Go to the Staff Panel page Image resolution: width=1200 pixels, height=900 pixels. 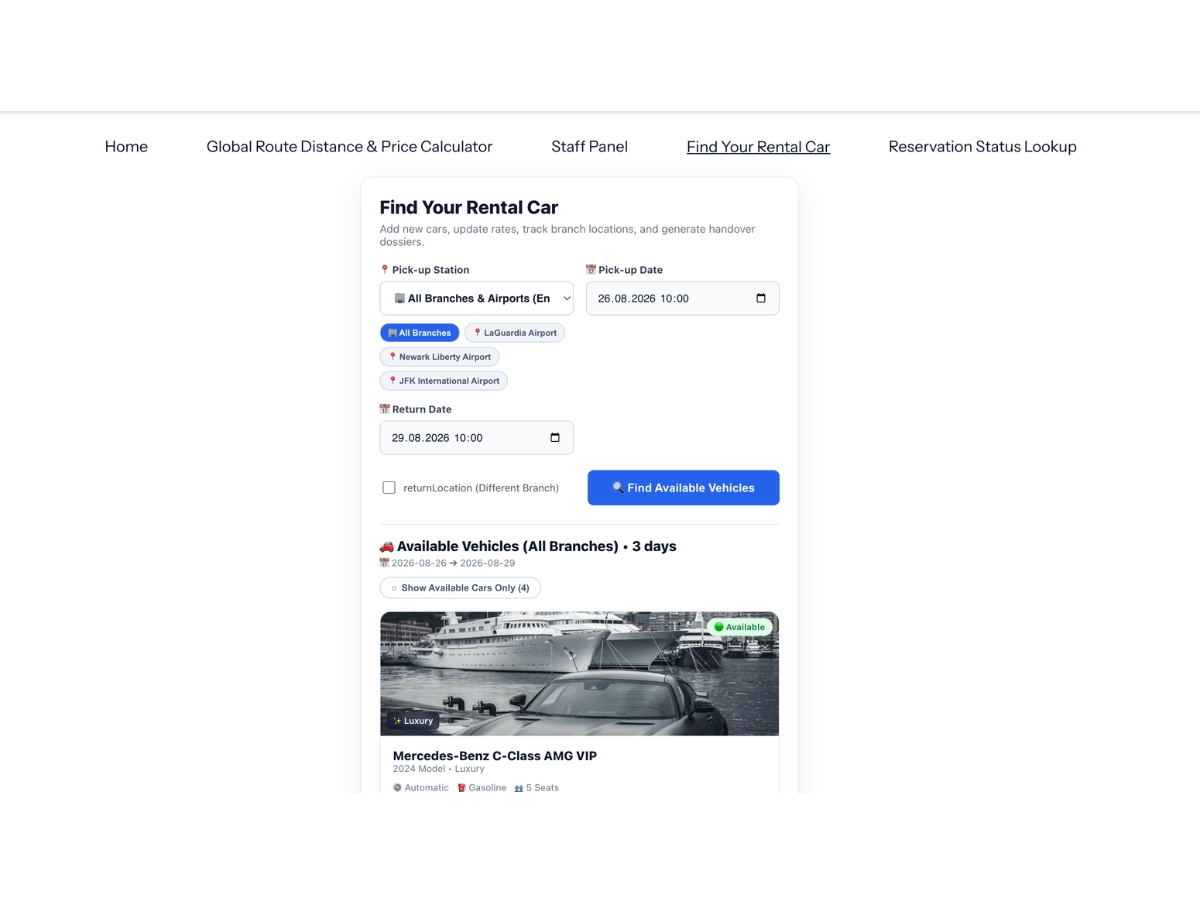[x=589, y=146]
